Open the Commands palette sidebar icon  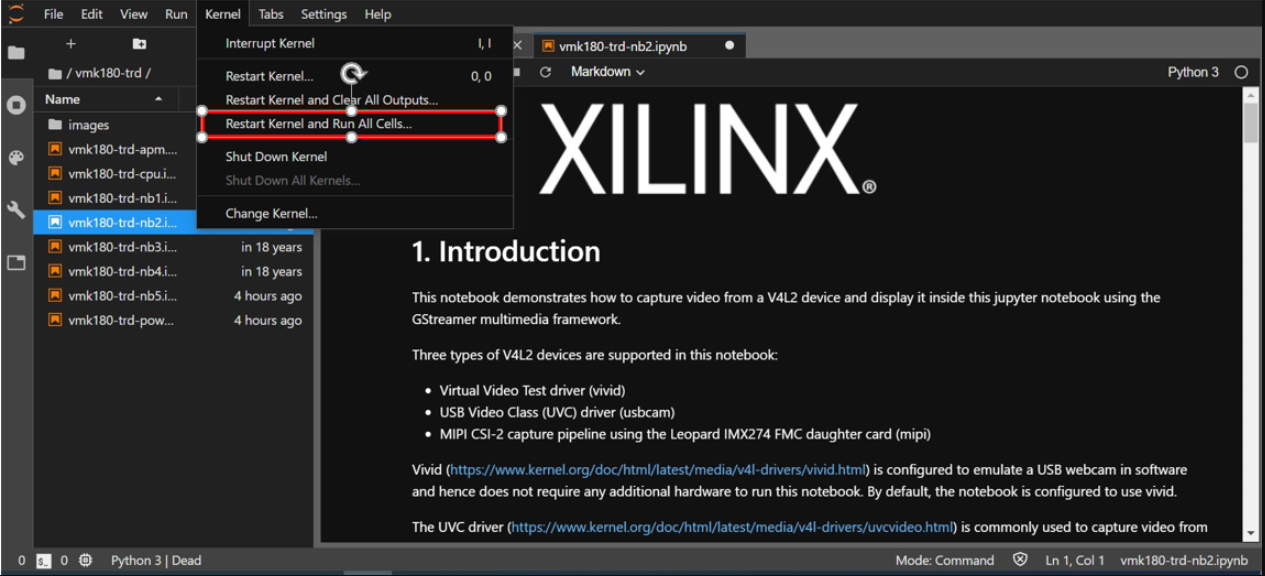coord(16,158)
